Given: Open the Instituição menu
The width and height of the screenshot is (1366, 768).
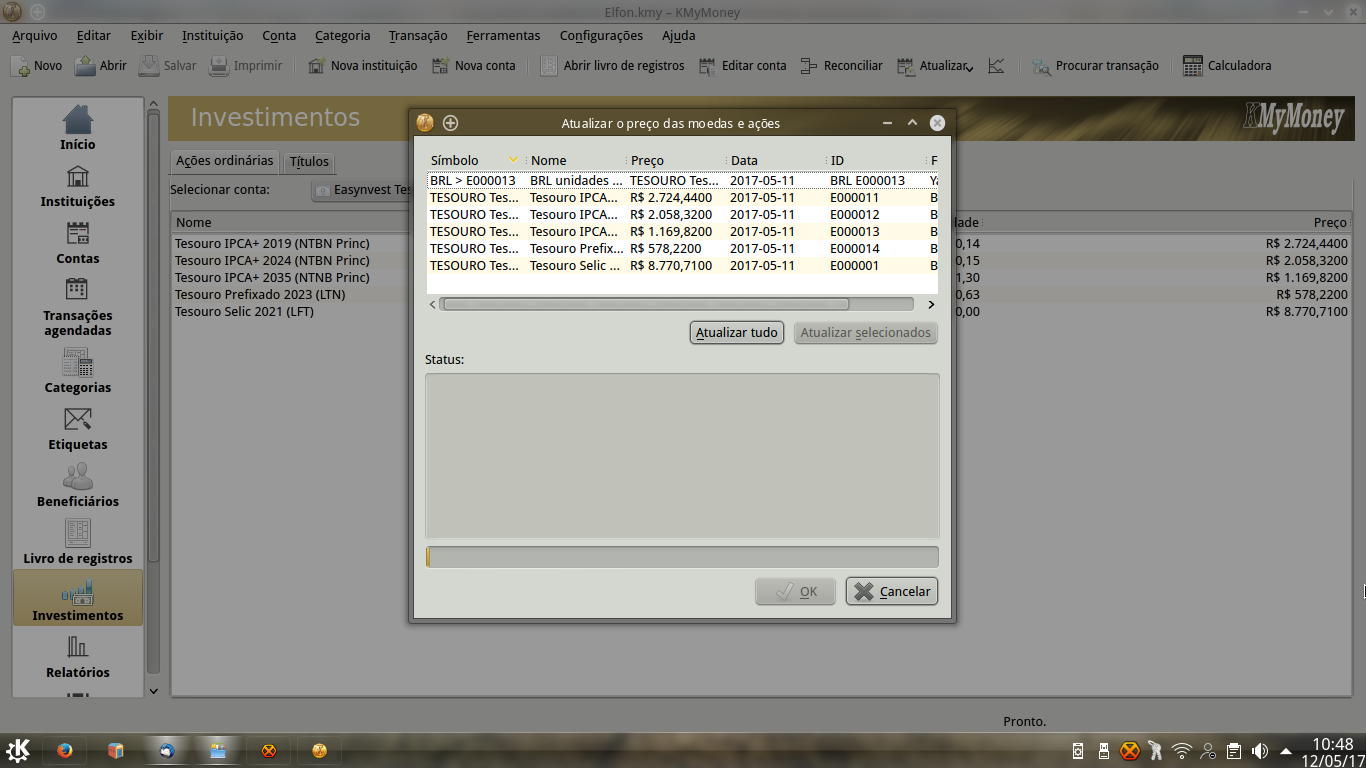Looking at the screenshot, I should [x=212, y=35].
